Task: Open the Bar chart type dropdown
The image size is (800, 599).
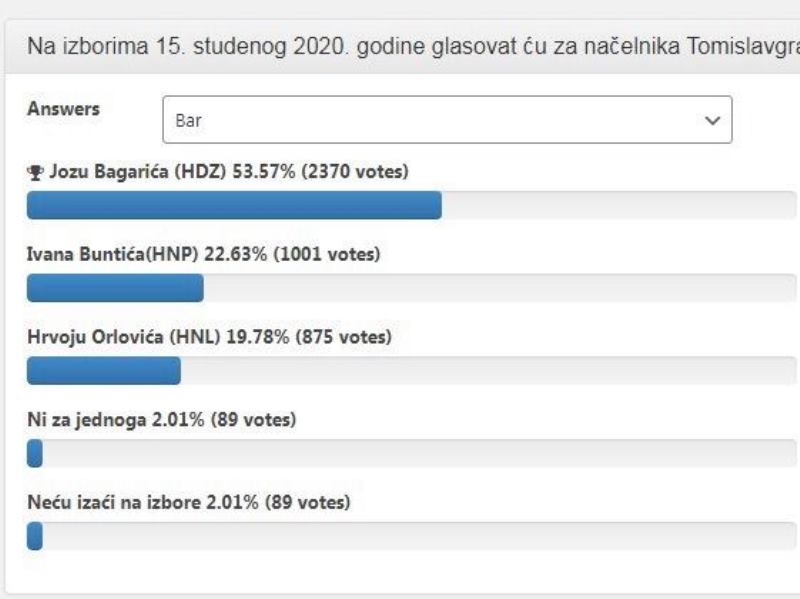Action: tap(447, 119)
